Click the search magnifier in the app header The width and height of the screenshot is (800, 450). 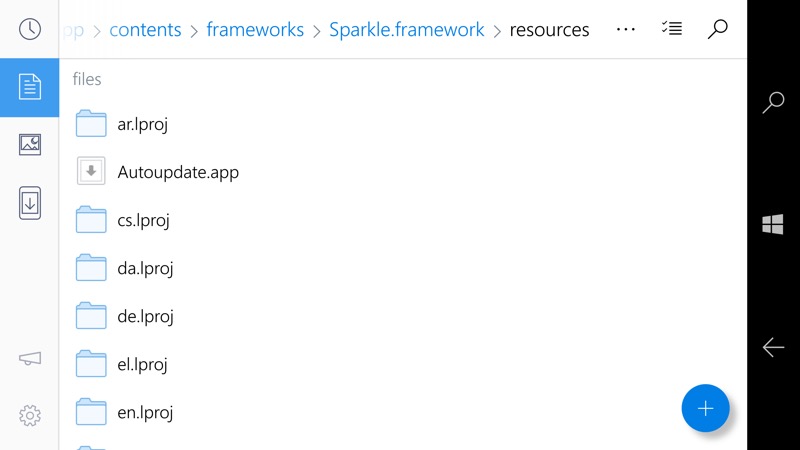pyautogui.click(x=717, y=29)
